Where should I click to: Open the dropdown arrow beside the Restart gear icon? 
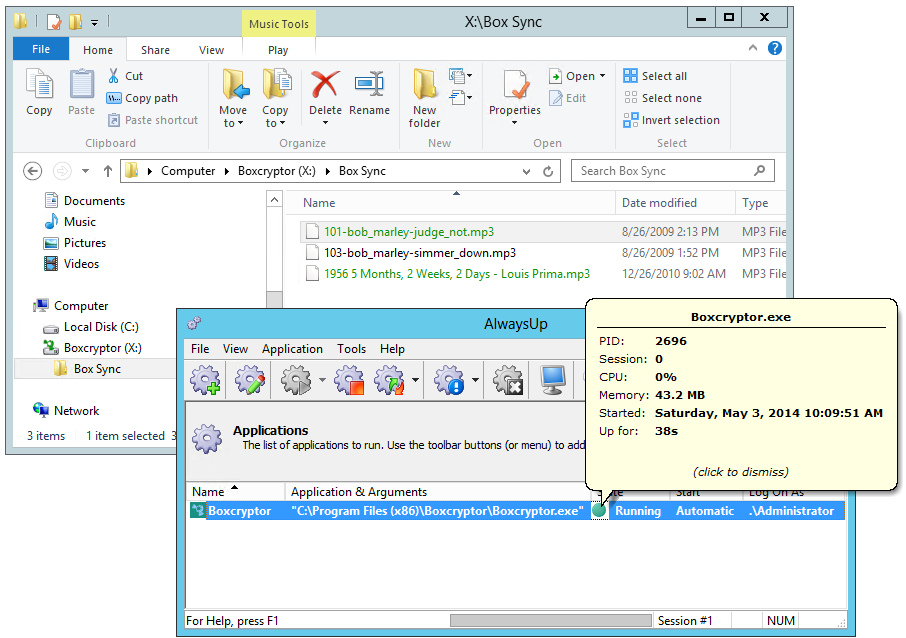click(415, 380)
